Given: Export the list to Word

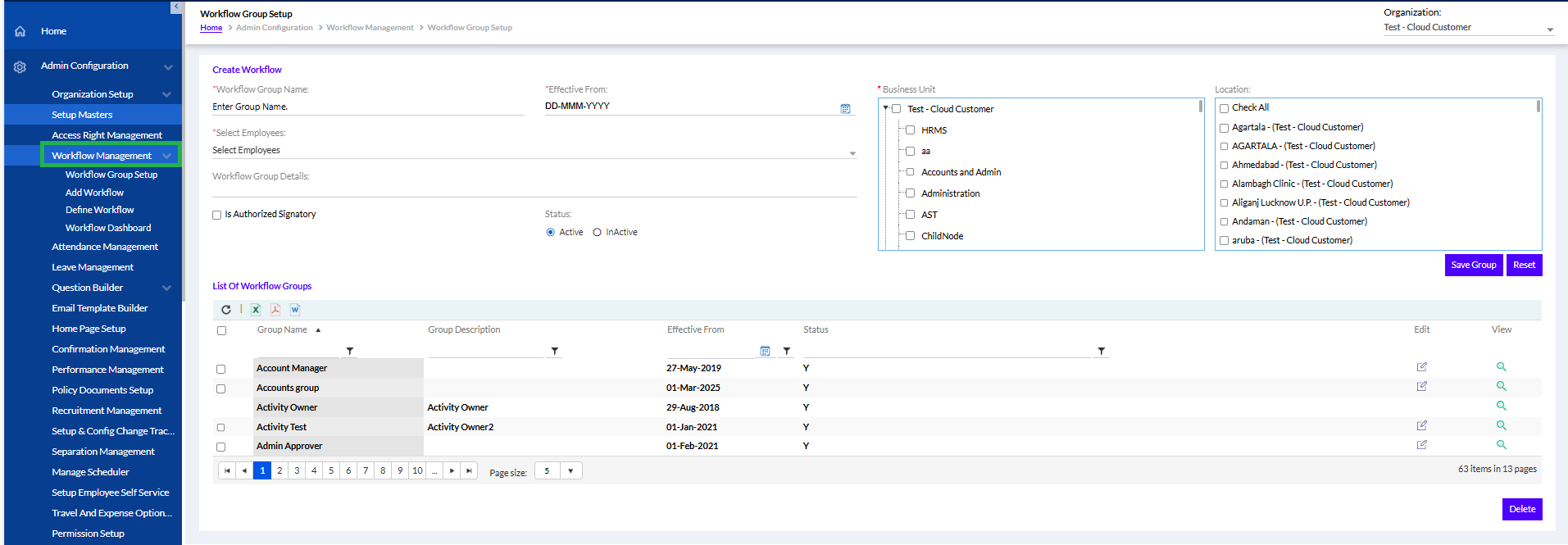Looking at the screenshot, I should click(x=295, y=310).
